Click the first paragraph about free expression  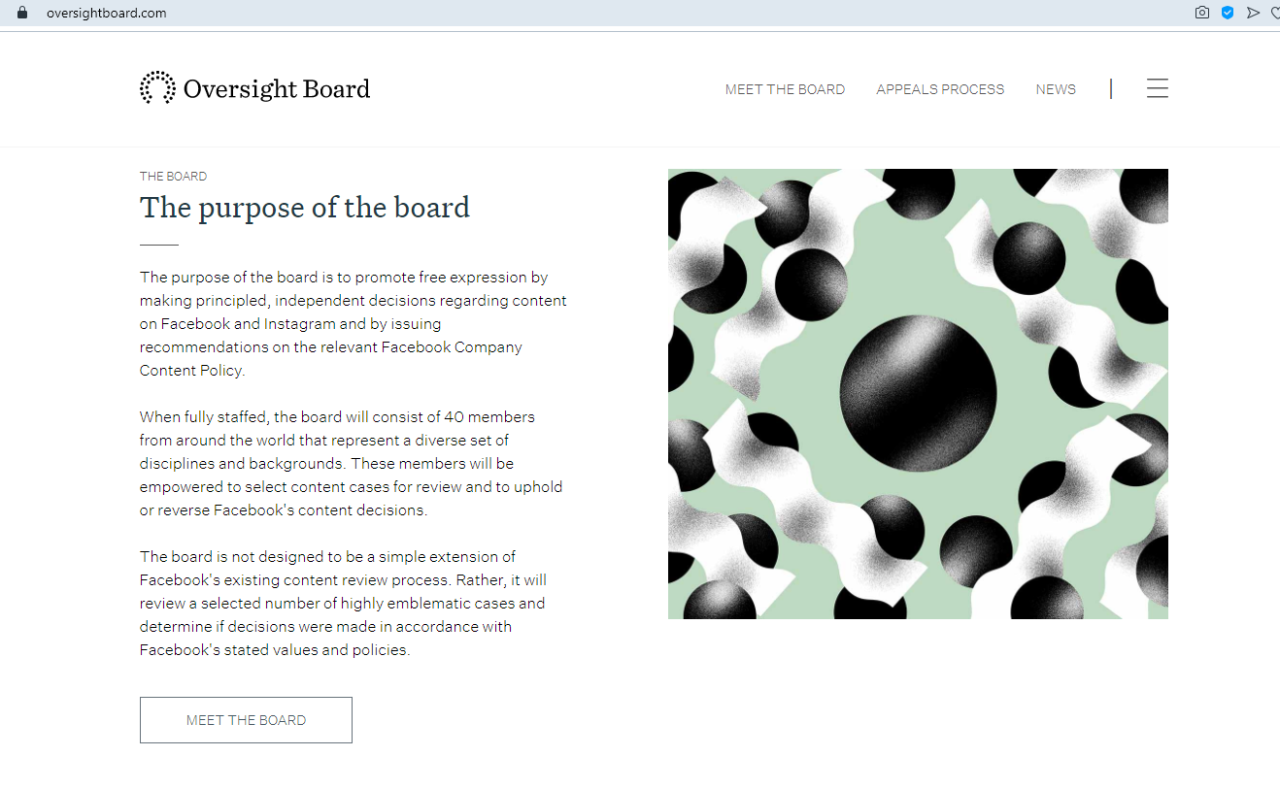point(351,323)
